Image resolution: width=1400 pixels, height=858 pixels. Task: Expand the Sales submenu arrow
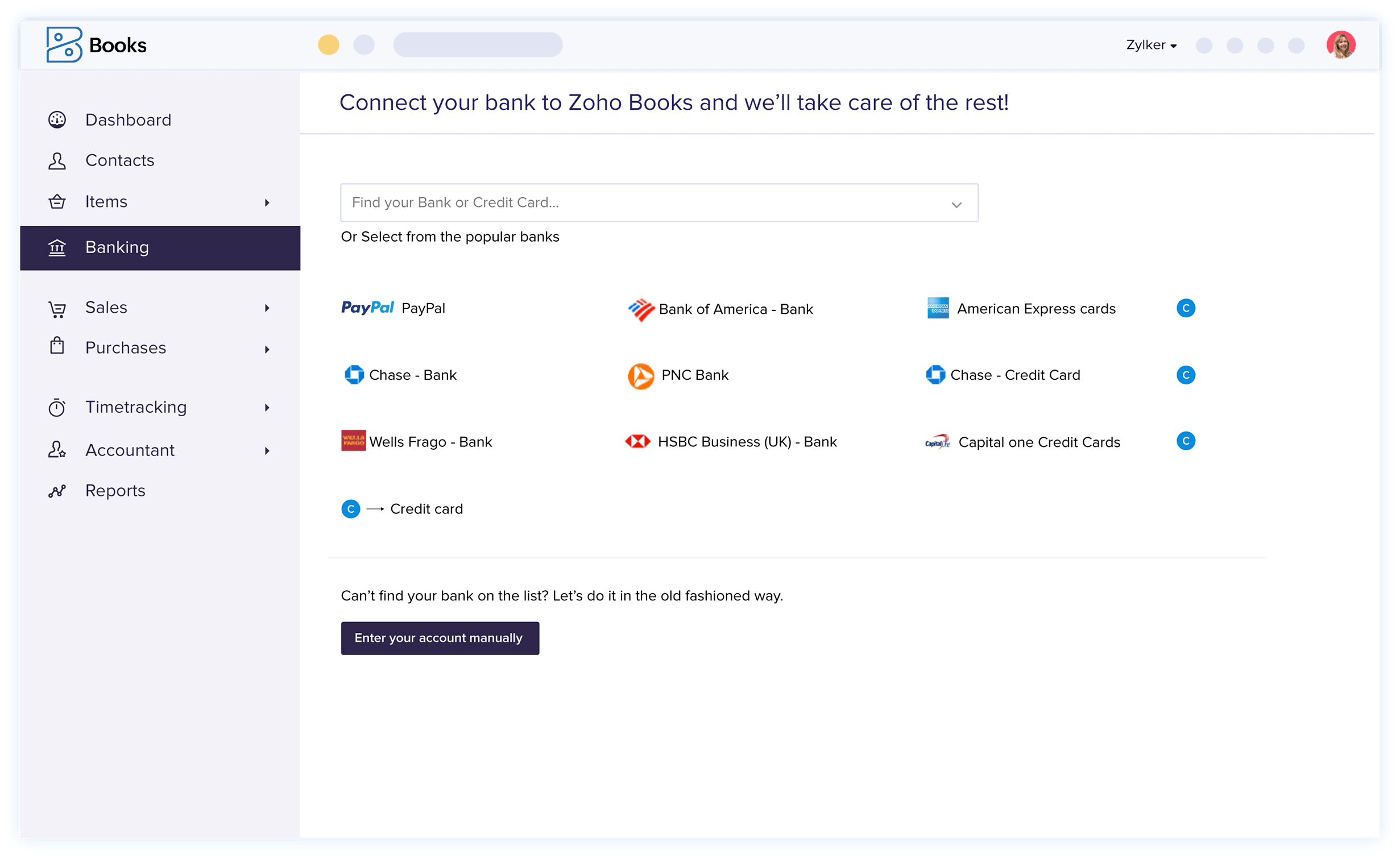(x=266, y=308)
